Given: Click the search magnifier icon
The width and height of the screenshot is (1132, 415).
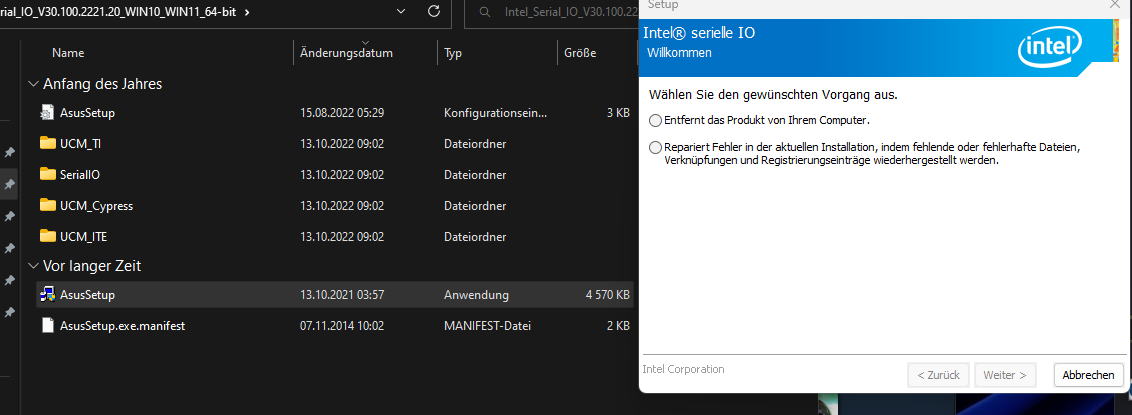Looking at the screenshot, I should [x=485, y=12].
